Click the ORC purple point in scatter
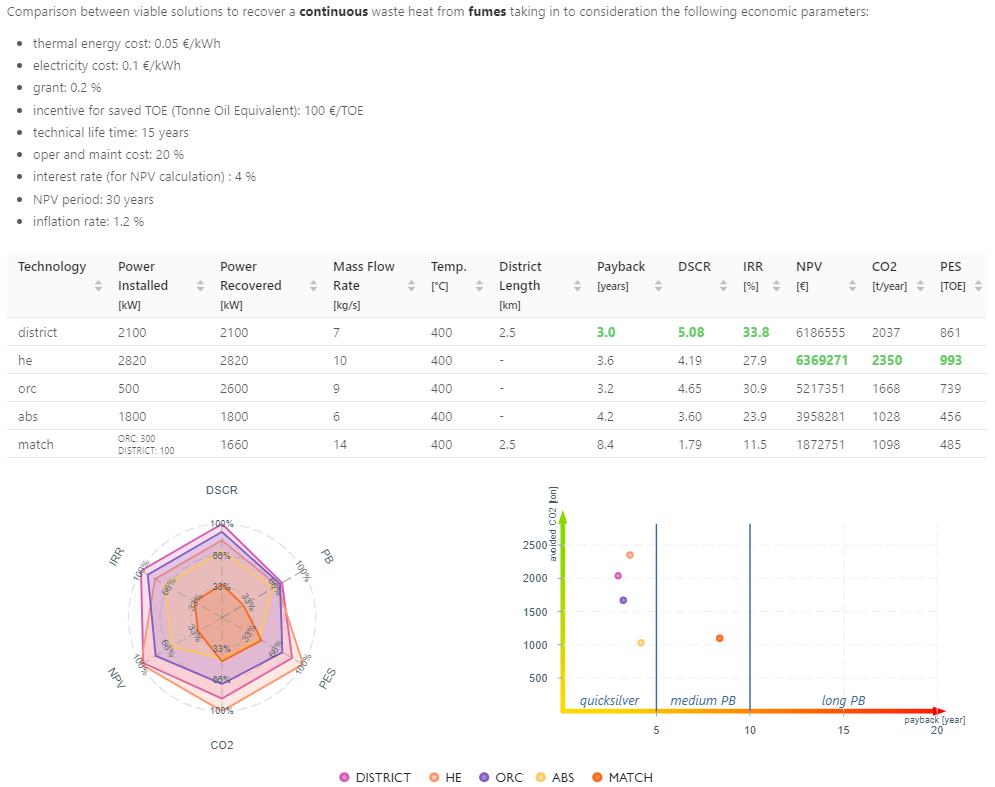The height and width of the screenshot is (787, 995). click(x=623, y=600)
